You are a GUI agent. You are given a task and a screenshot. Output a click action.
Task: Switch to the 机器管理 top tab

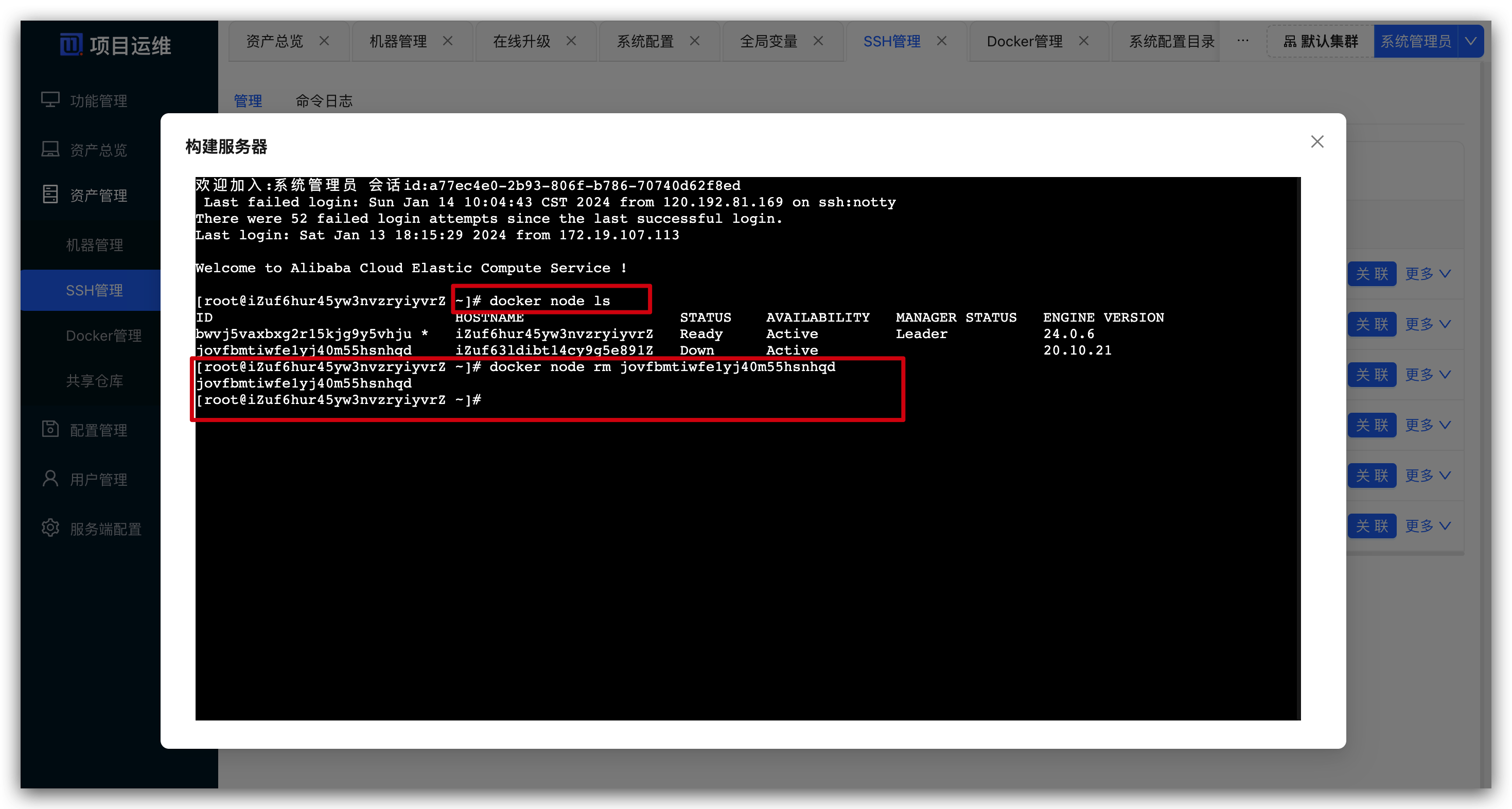tap(398, 41)
